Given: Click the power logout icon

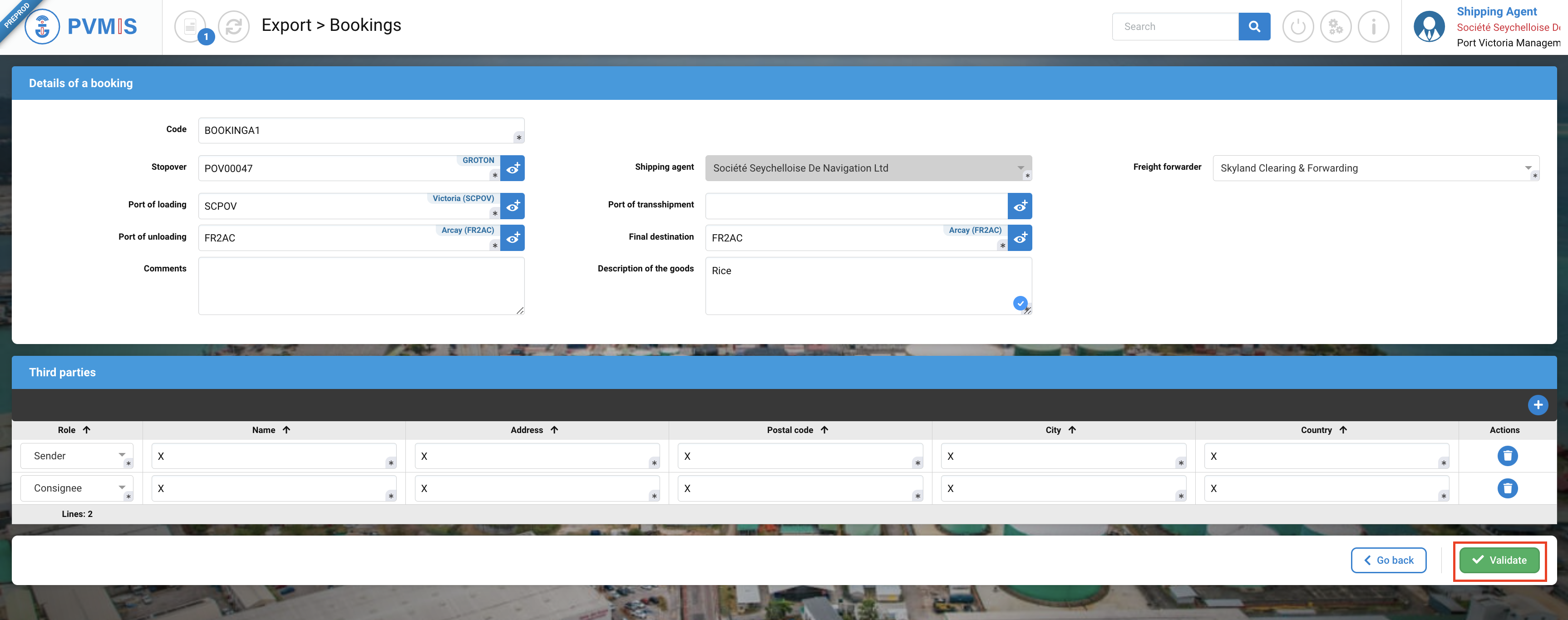Looking at the screenshot, I should click(1298, 27).
